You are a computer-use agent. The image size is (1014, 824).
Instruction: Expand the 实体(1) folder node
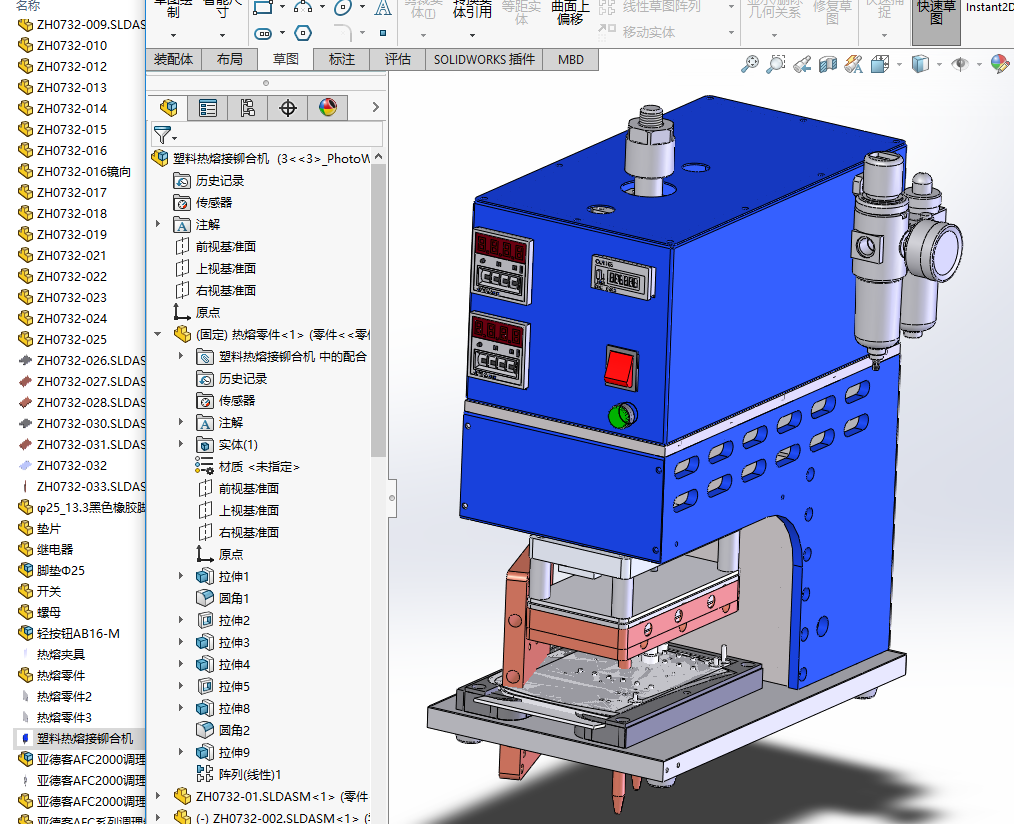(x=181, y=445)
